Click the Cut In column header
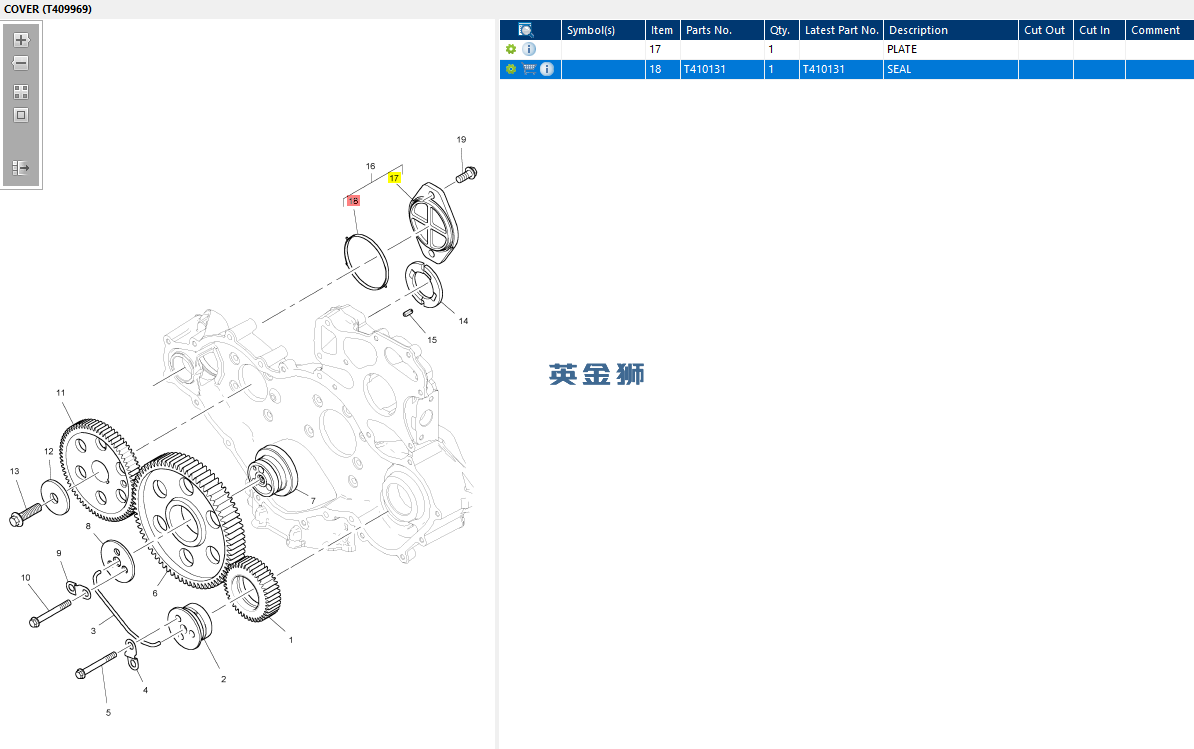 (1100, 30)
